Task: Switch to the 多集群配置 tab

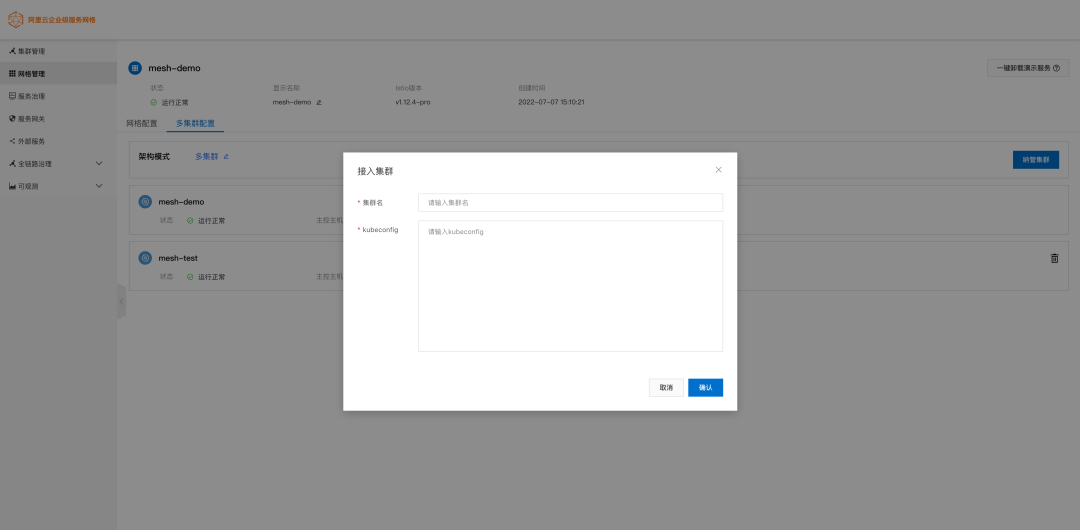Action: pos(195,124)
